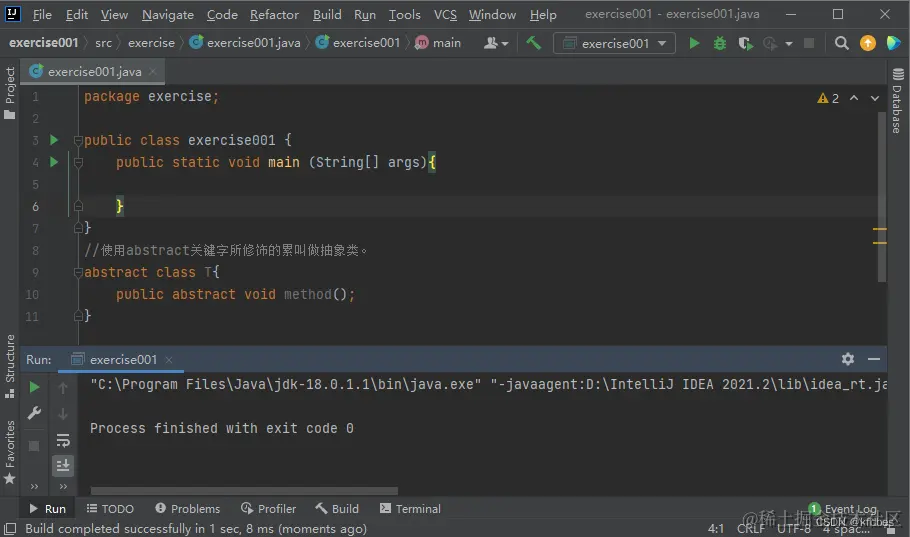Click the orange update arrow icon
Viewport: 910px width, 537px height.
click(868, 43)
